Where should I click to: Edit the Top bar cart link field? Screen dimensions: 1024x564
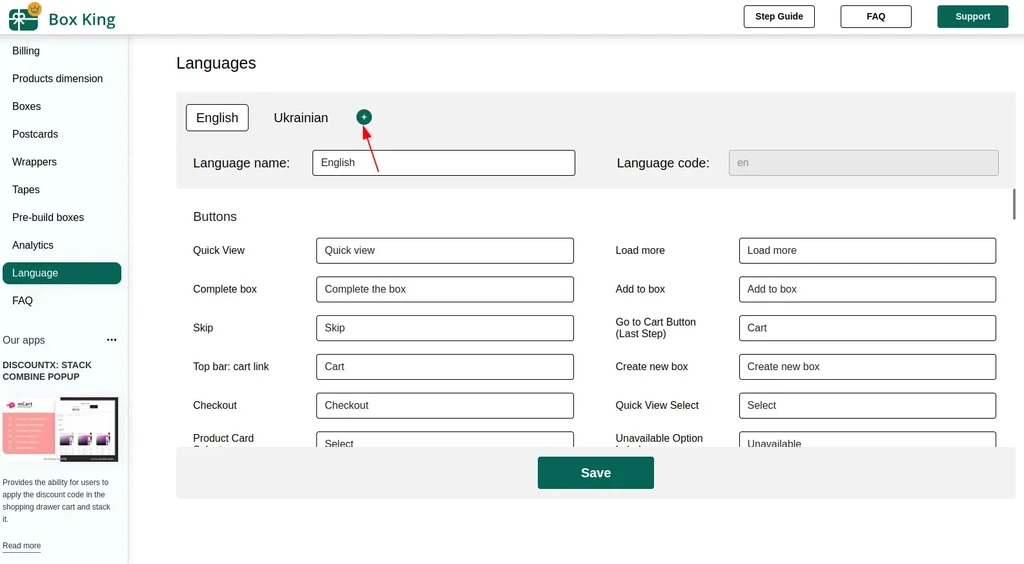coord(445,366)
